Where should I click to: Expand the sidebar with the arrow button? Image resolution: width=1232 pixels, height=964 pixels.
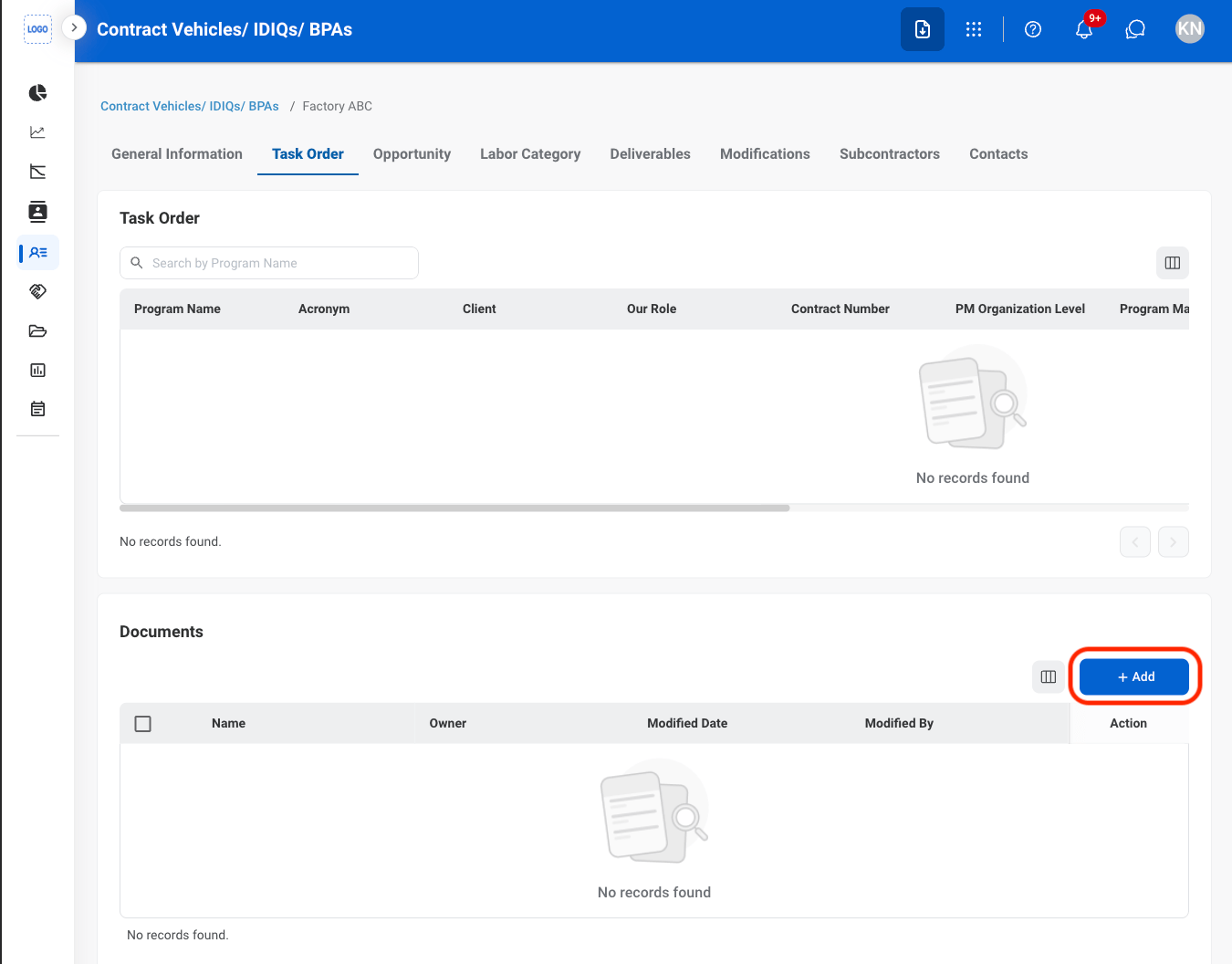tap(74, 28)
